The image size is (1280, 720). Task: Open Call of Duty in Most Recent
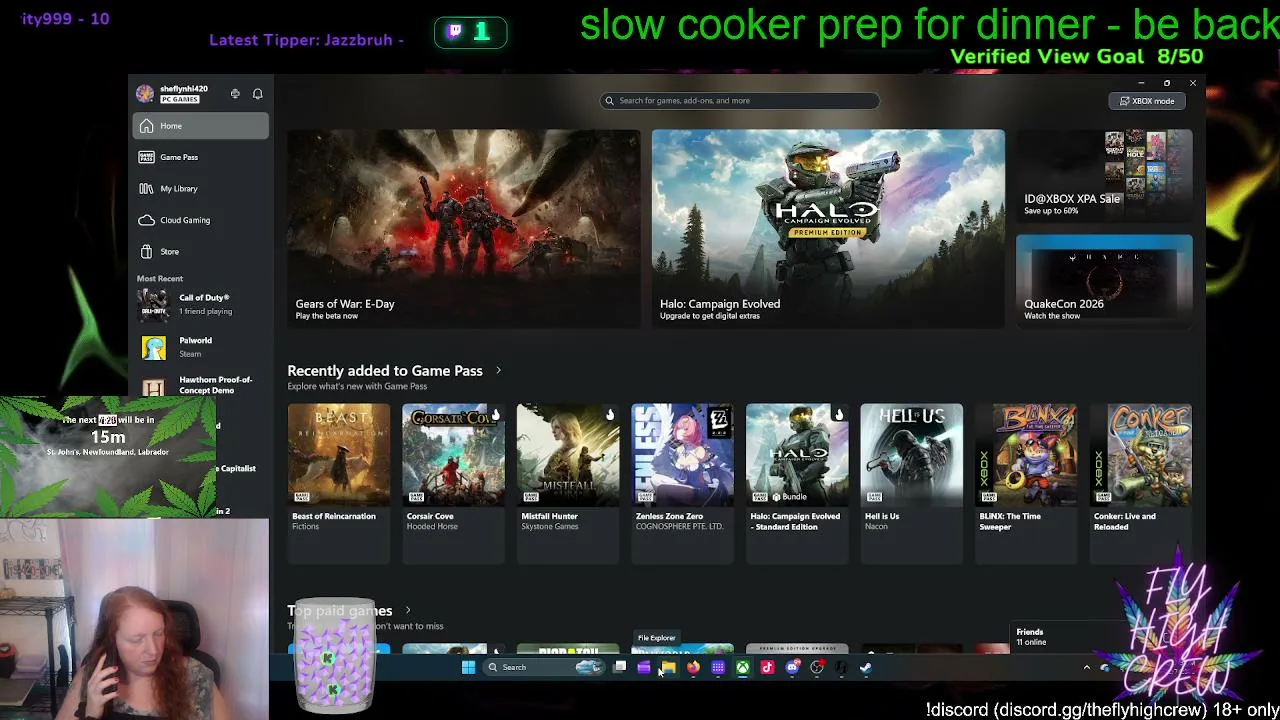[x=200, y=304]
